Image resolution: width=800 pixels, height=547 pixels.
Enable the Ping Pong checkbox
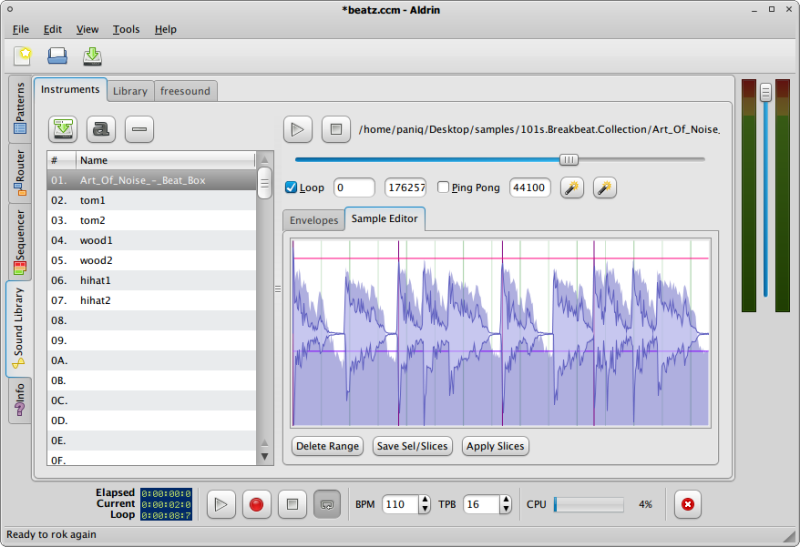(x=443, y=187)
